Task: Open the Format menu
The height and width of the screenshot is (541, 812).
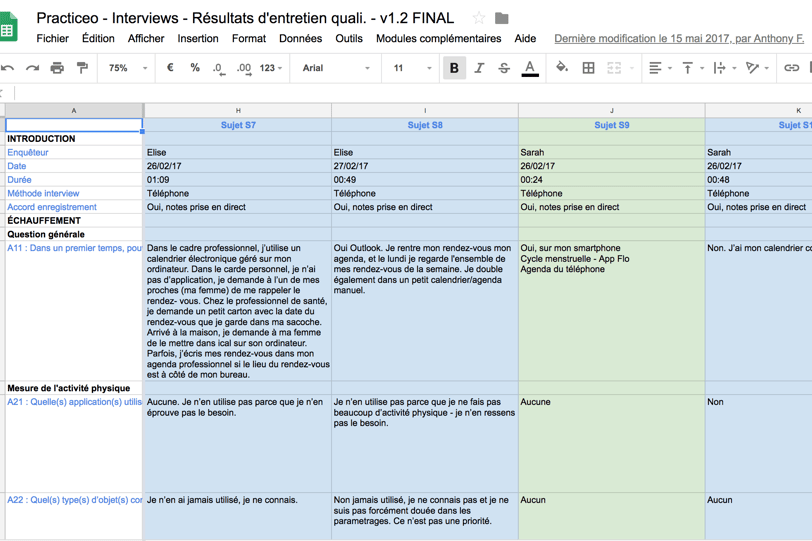Action: (249, 38)
